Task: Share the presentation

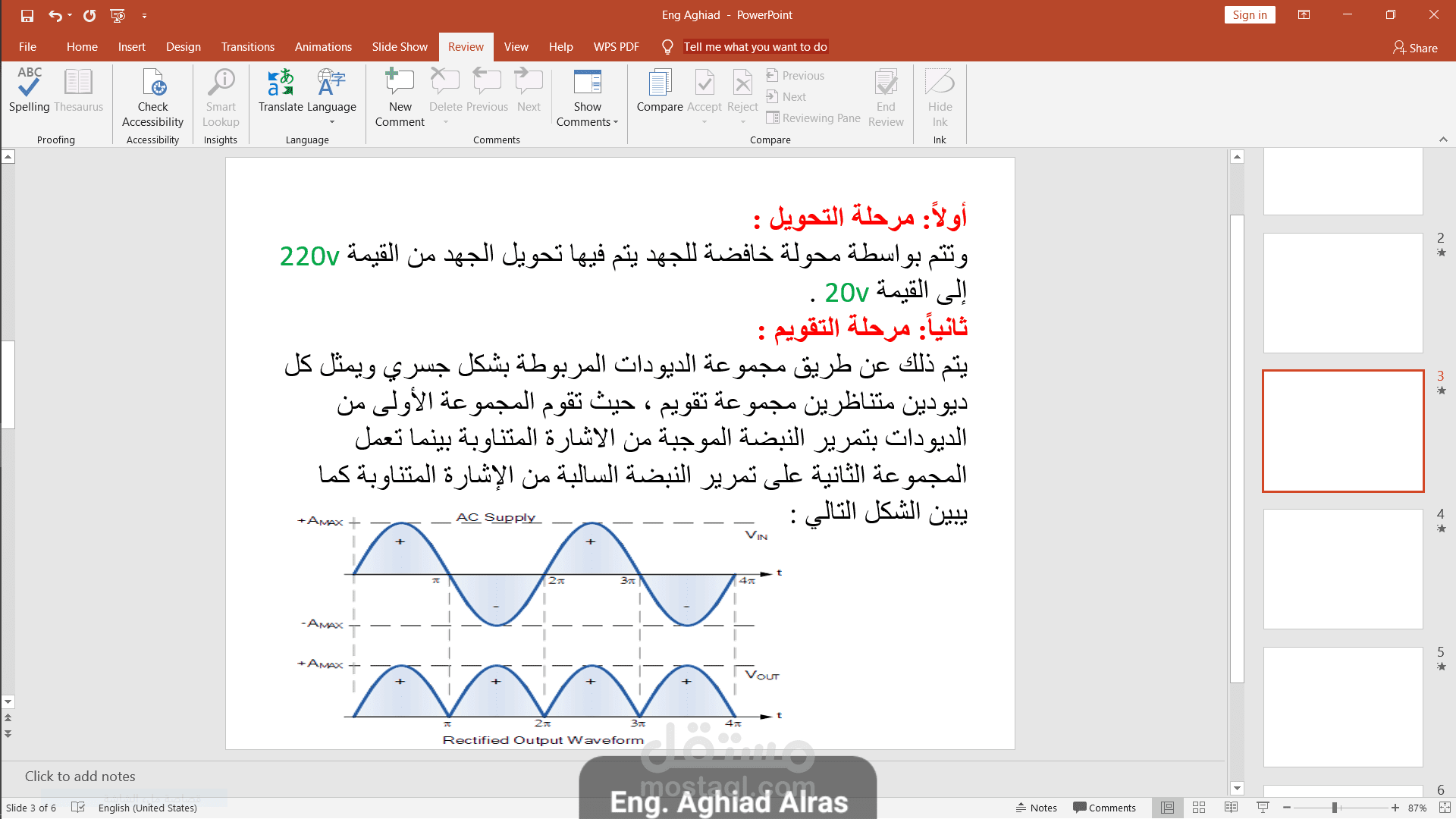Action: [x=1415, y=48]
